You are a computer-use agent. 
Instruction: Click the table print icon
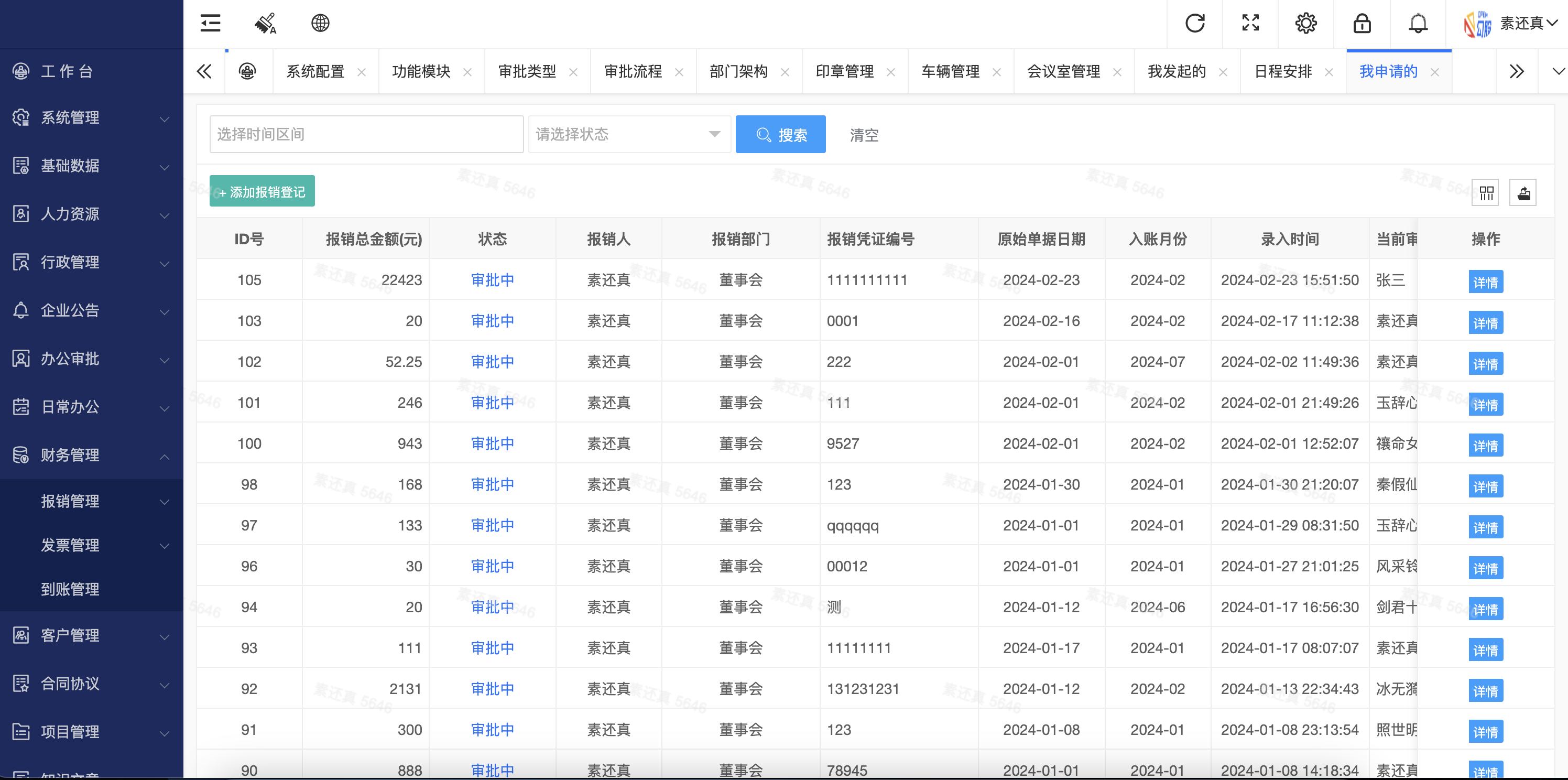(1523, 193)
